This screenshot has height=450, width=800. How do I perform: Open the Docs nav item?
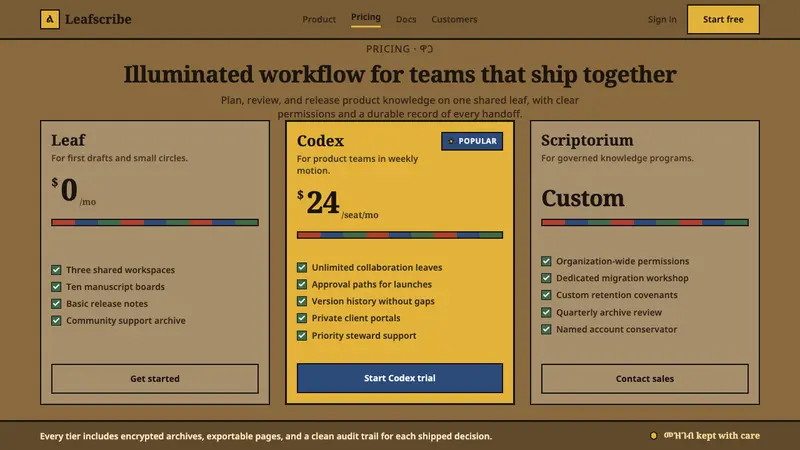point(406,19)
